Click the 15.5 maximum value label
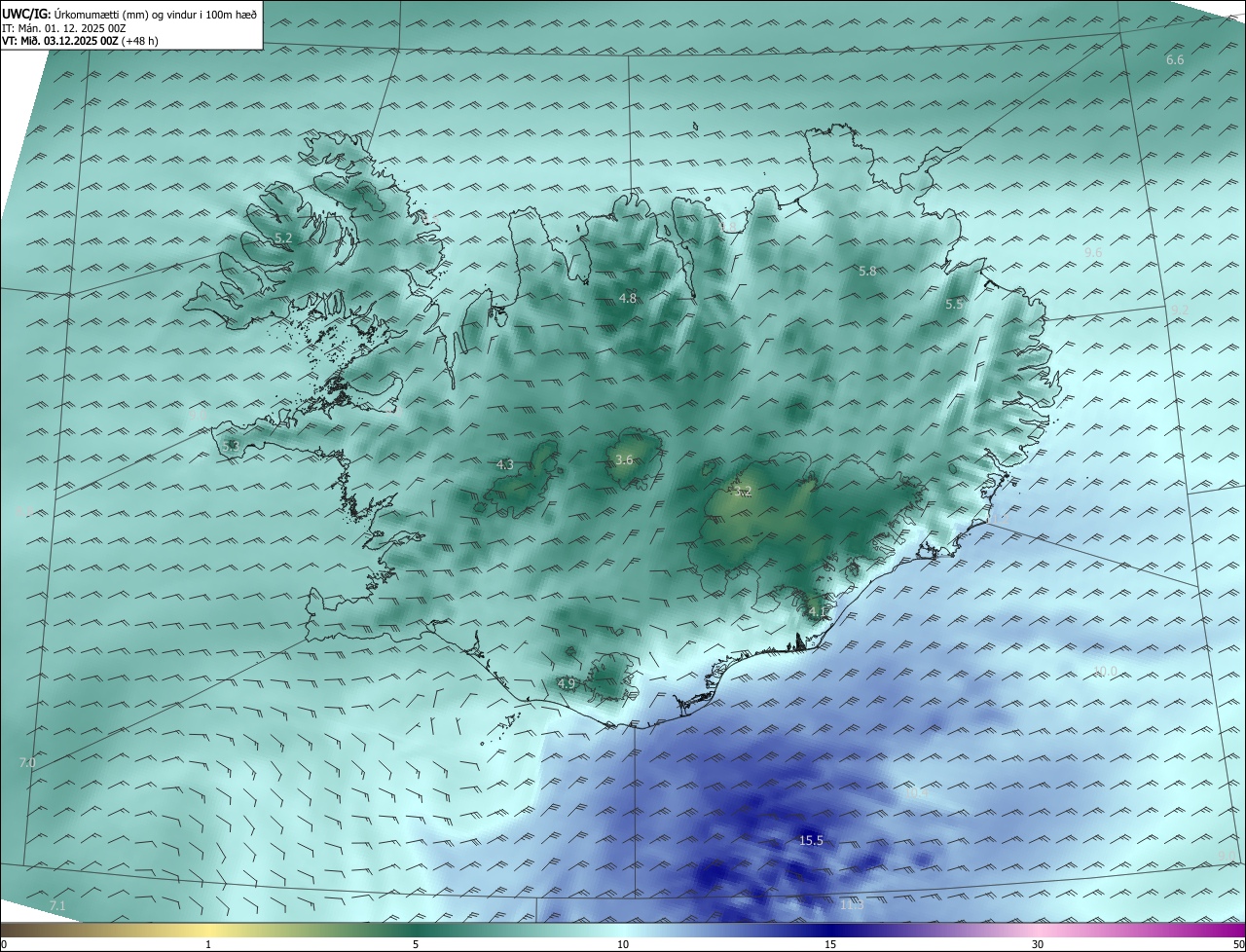 point(811,840)
